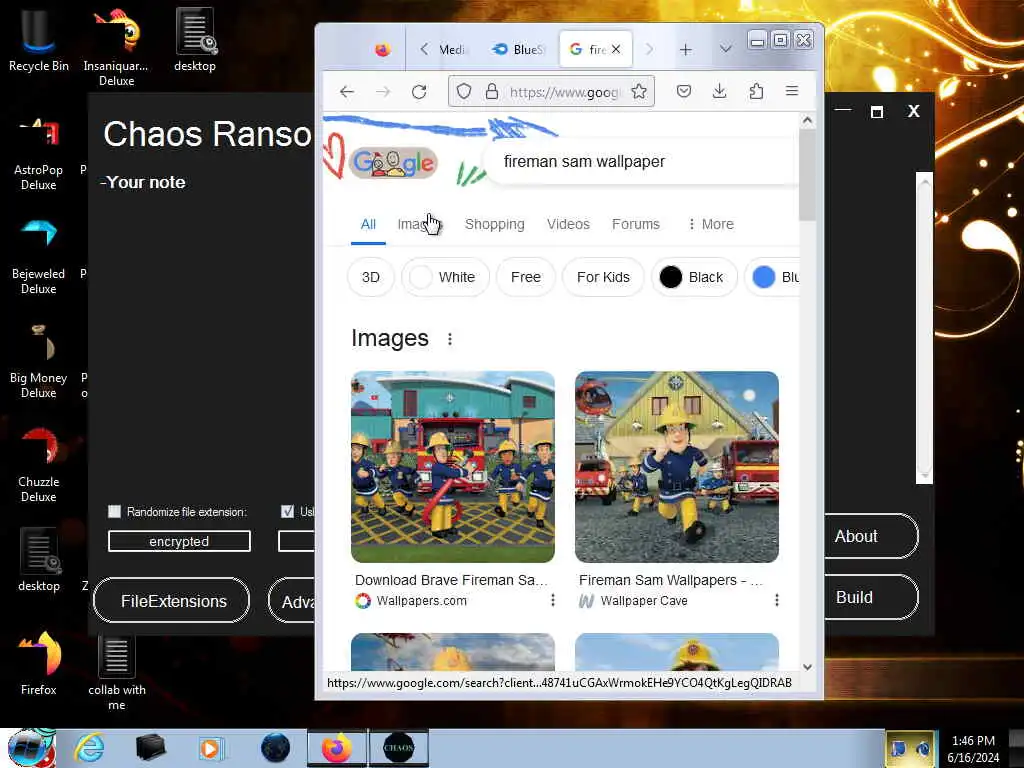
Task: Toggle Randomize file extension checkbox in Chaos
Action: point(114,511)
